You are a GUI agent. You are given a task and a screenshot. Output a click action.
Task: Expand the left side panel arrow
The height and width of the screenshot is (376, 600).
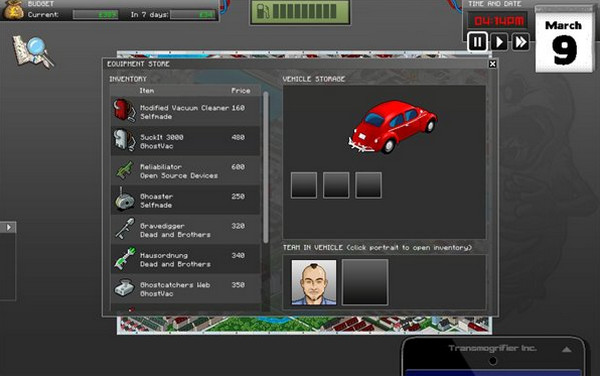pyautogui.click(x=8, y=227)
